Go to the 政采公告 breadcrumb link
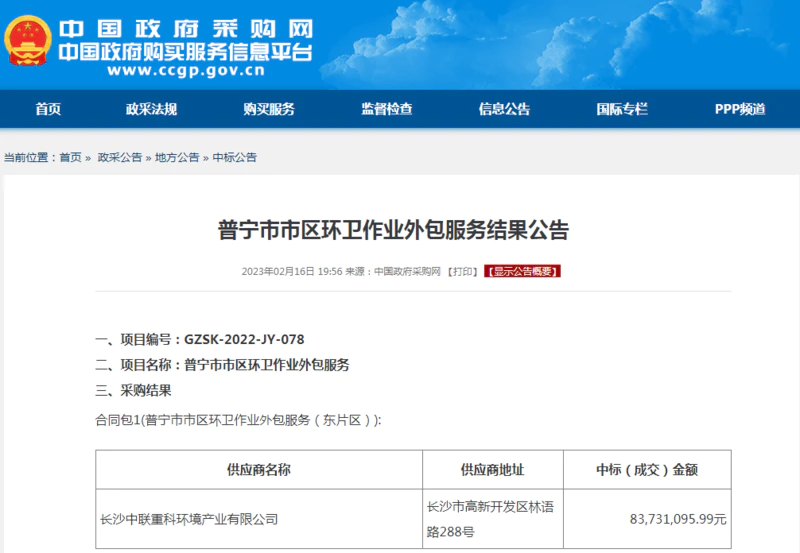Image resolution: width=800 pixels, height=553 pixels. (x=119, y=158)
